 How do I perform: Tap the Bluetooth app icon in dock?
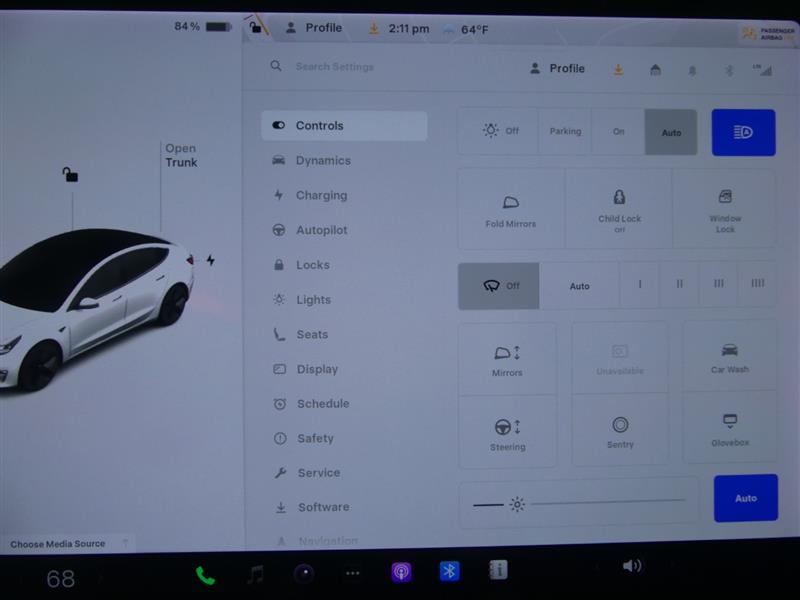pos(450,571)
